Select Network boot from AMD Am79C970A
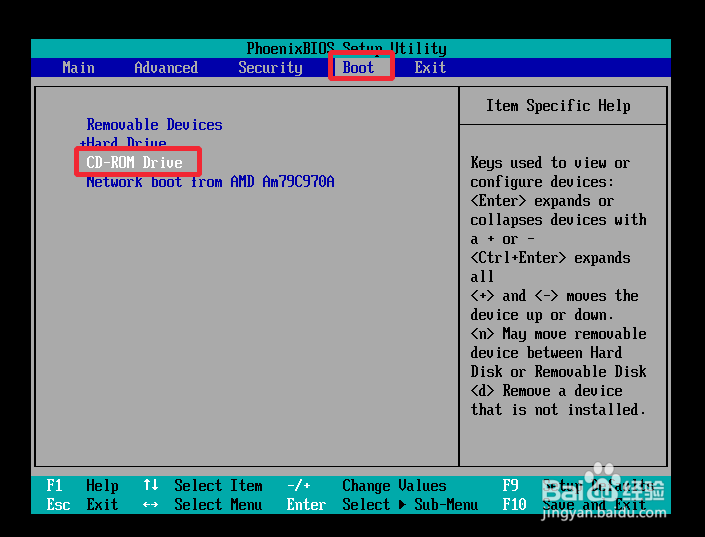This screenshot has height=537, width=705. 210,182
